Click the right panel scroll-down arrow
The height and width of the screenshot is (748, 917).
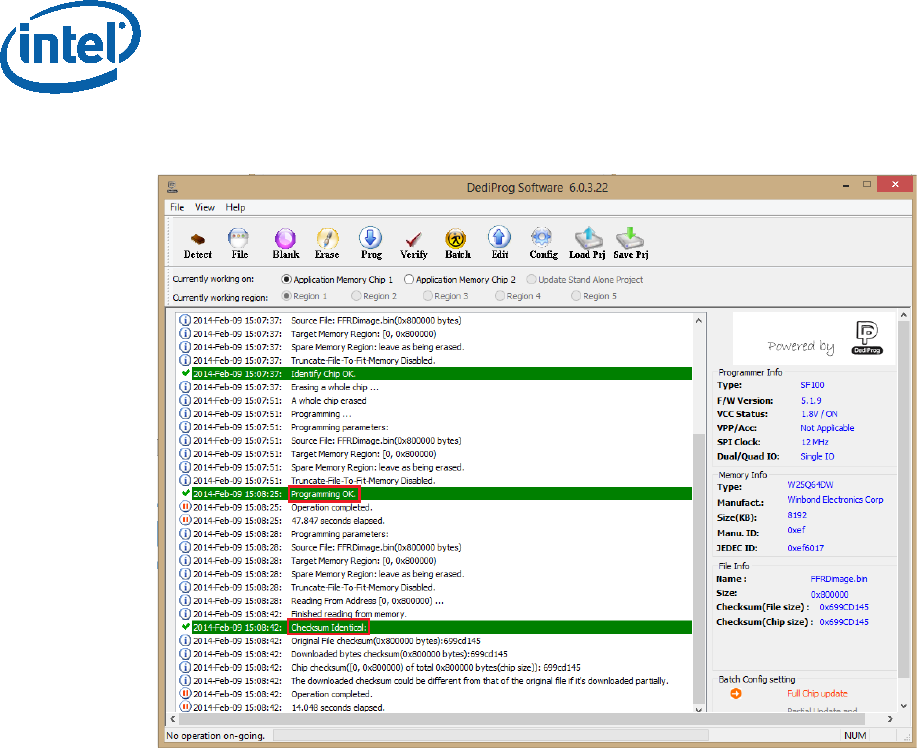tap(904, 706)
